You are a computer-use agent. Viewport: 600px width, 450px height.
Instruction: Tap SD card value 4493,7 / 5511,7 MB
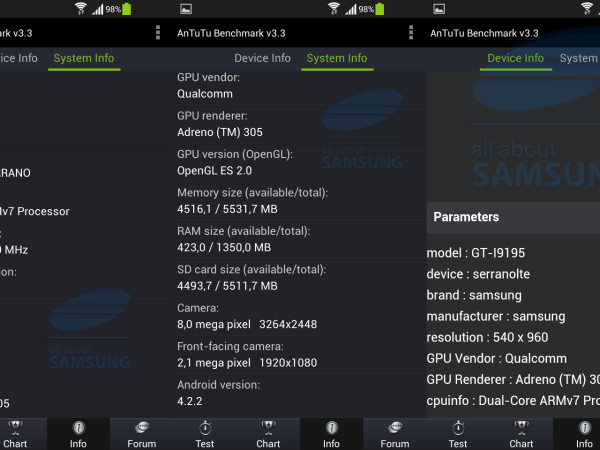(227, 286)
